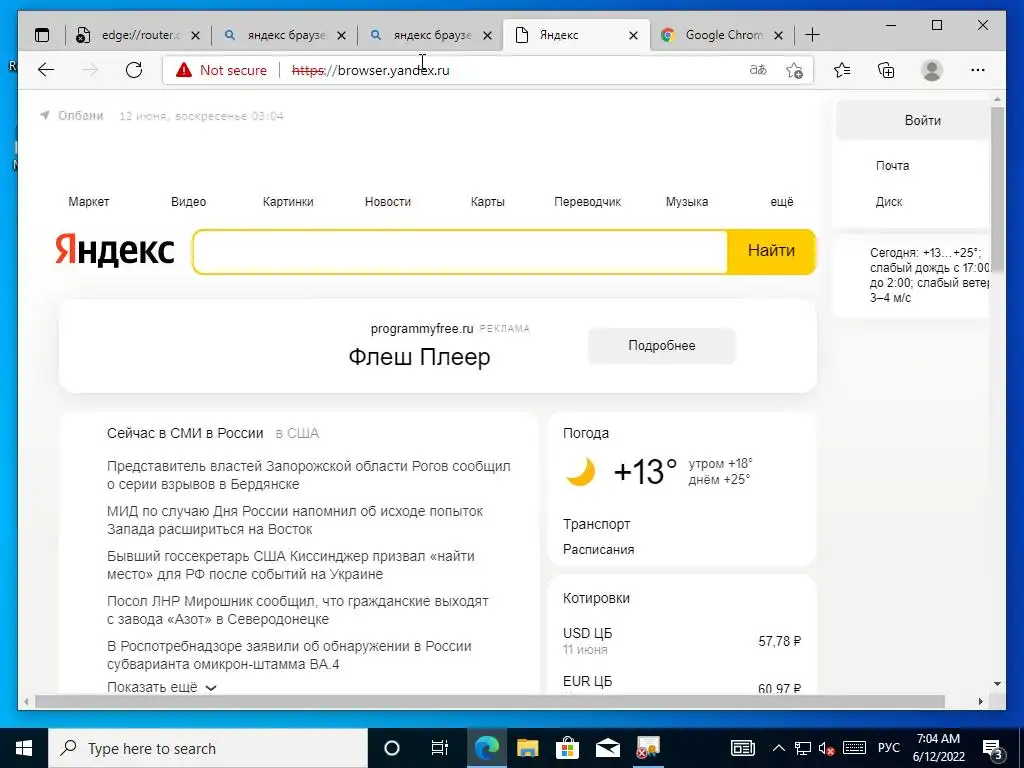Expand news with Показать ещё
Image resolution: width=1024 pixels, height=768 pixels.
161,687
